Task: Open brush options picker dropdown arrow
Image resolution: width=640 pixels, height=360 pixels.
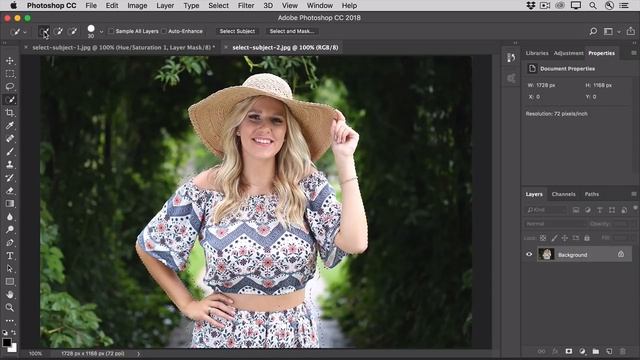Action: (x=101, y=31)
